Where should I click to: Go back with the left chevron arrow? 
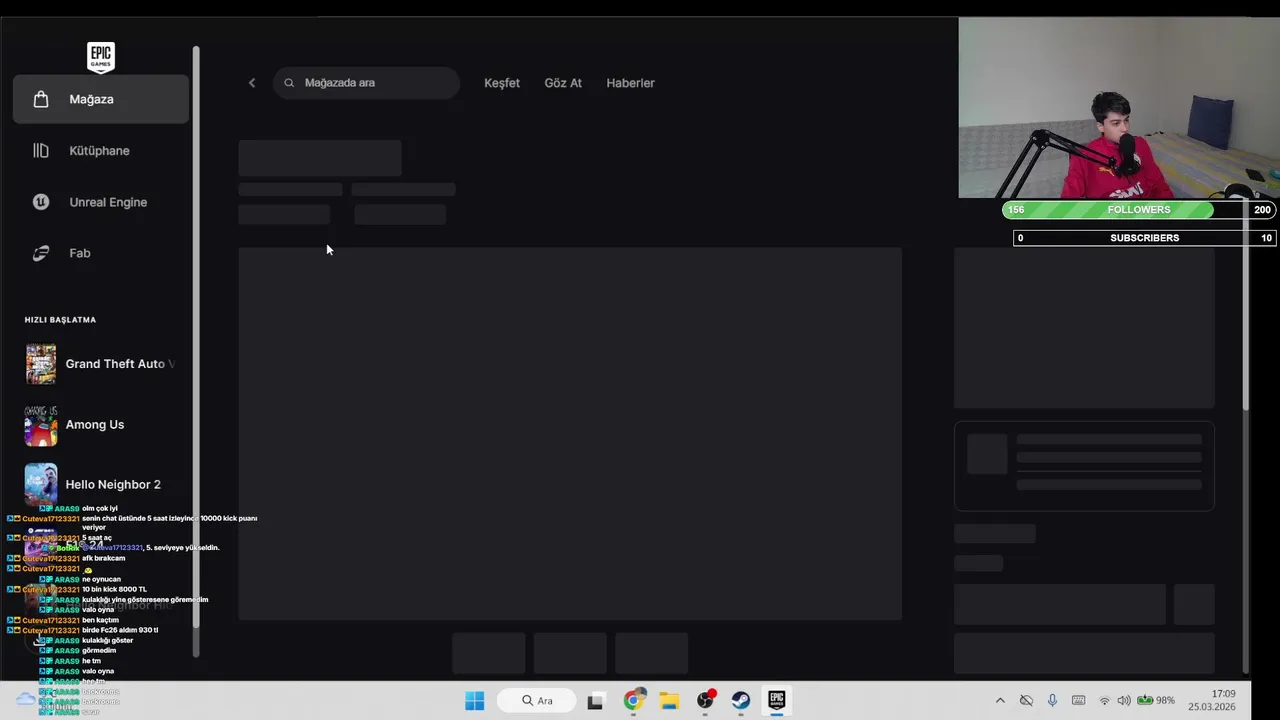[x=252, y=83]
